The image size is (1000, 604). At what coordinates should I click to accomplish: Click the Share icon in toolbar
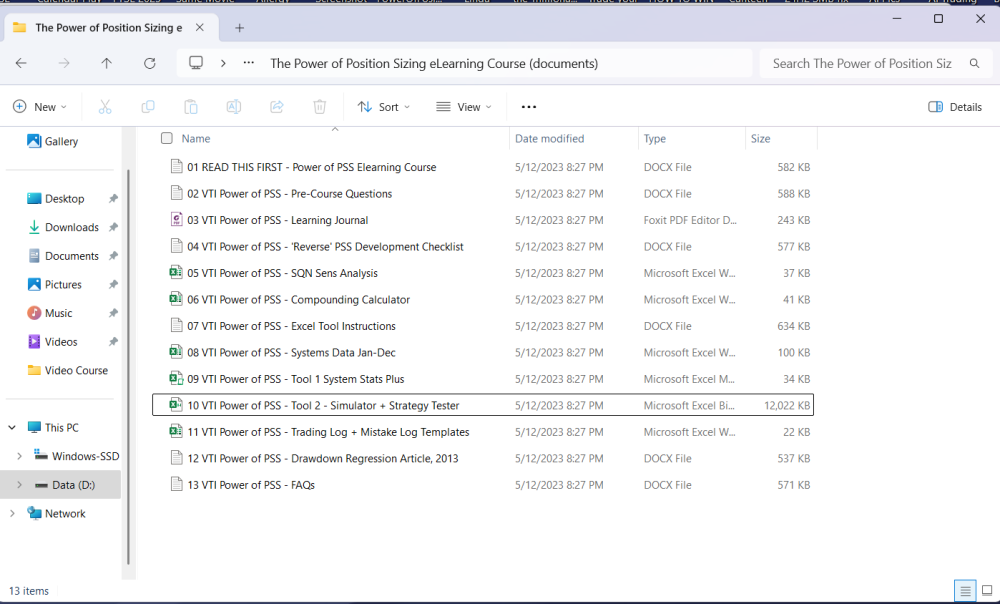click(x=277, y=107)
